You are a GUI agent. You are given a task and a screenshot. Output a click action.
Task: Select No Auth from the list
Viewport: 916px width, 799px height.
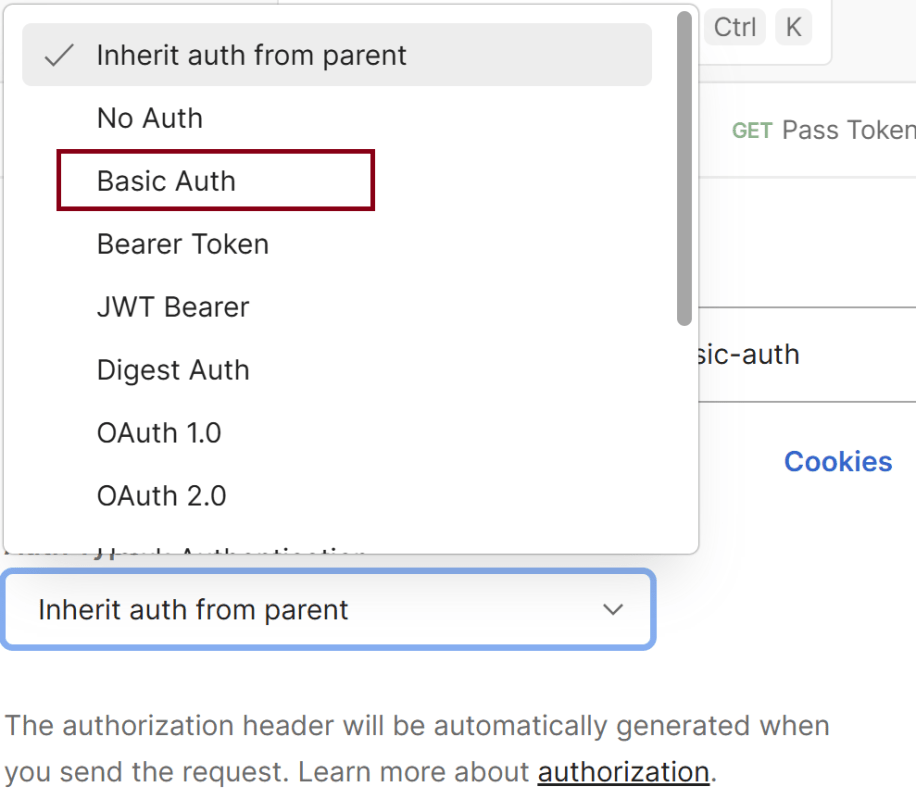pyautogui.click(x=149, y=118)
